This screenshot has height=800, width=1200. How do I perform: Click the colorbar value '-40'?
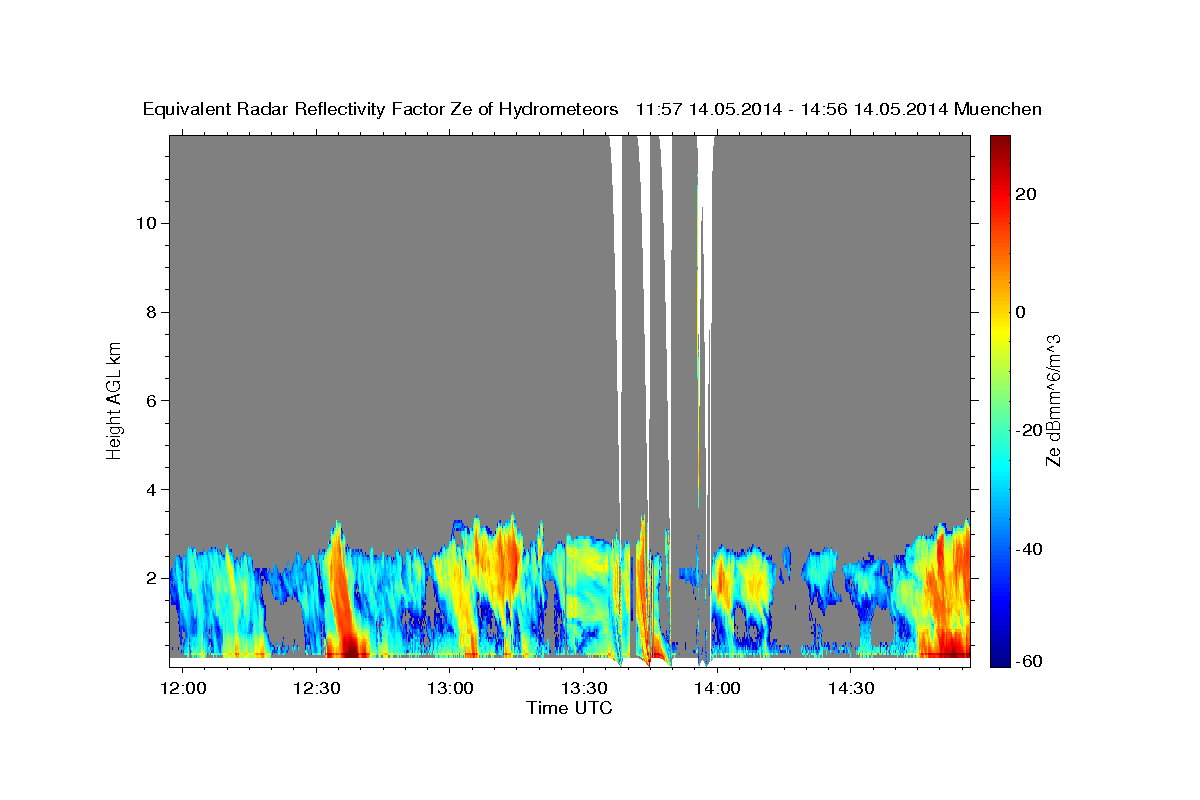[1029, 548]
